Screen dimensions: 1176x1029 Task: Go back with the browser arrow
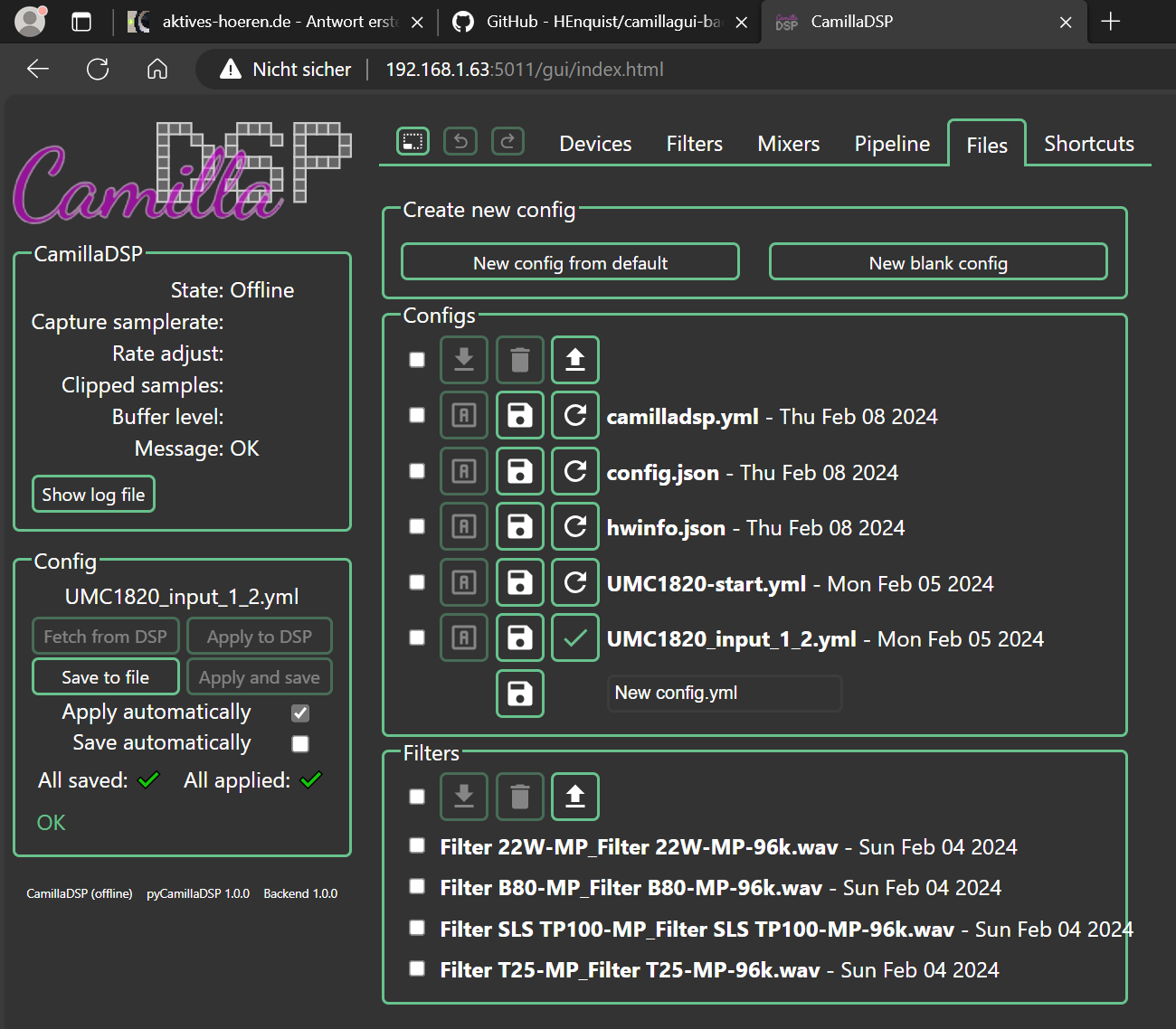coord(38,69)
